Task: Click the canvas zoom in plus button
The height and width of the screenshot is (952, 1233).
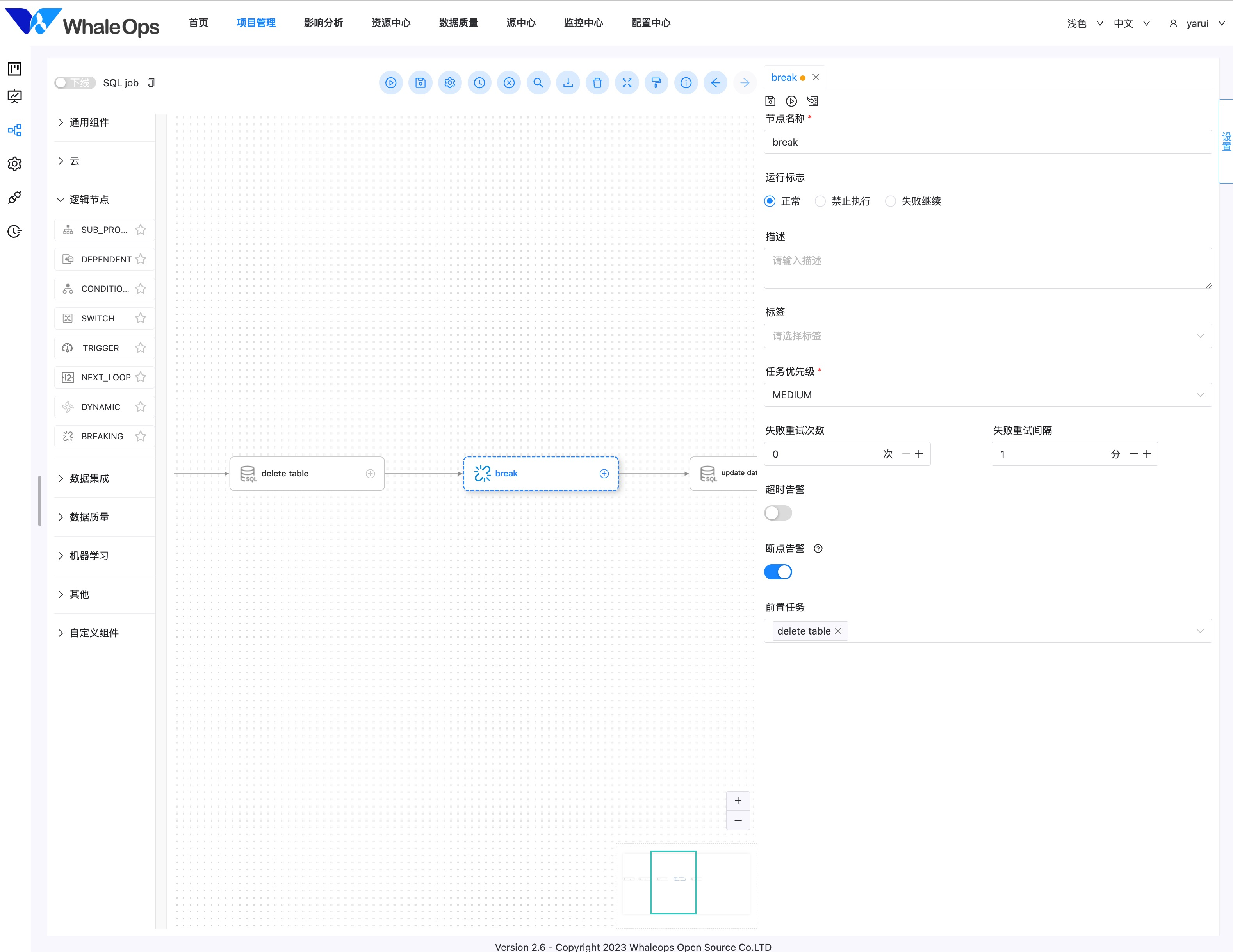Action: (737, 800)
